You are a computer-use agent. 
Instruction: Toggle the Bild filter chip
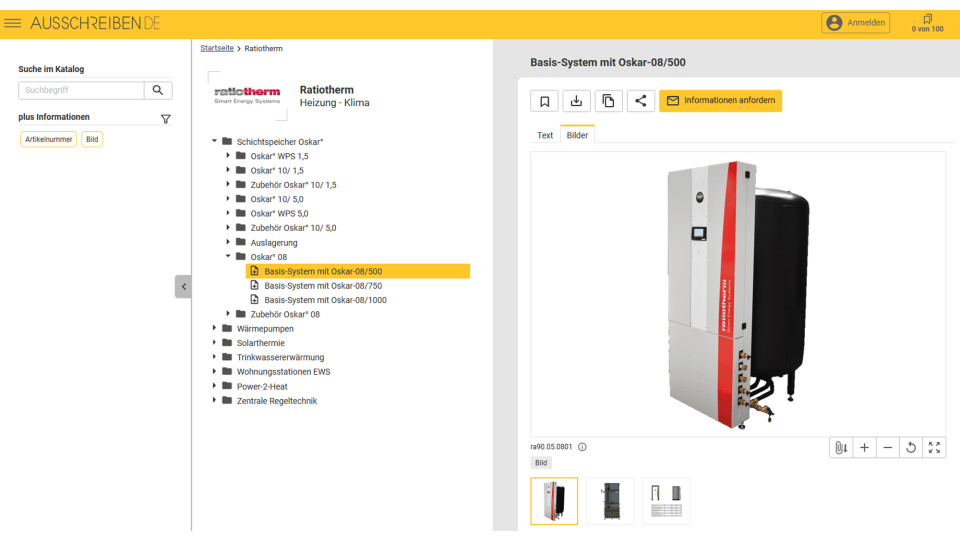(x=92, y=139)
